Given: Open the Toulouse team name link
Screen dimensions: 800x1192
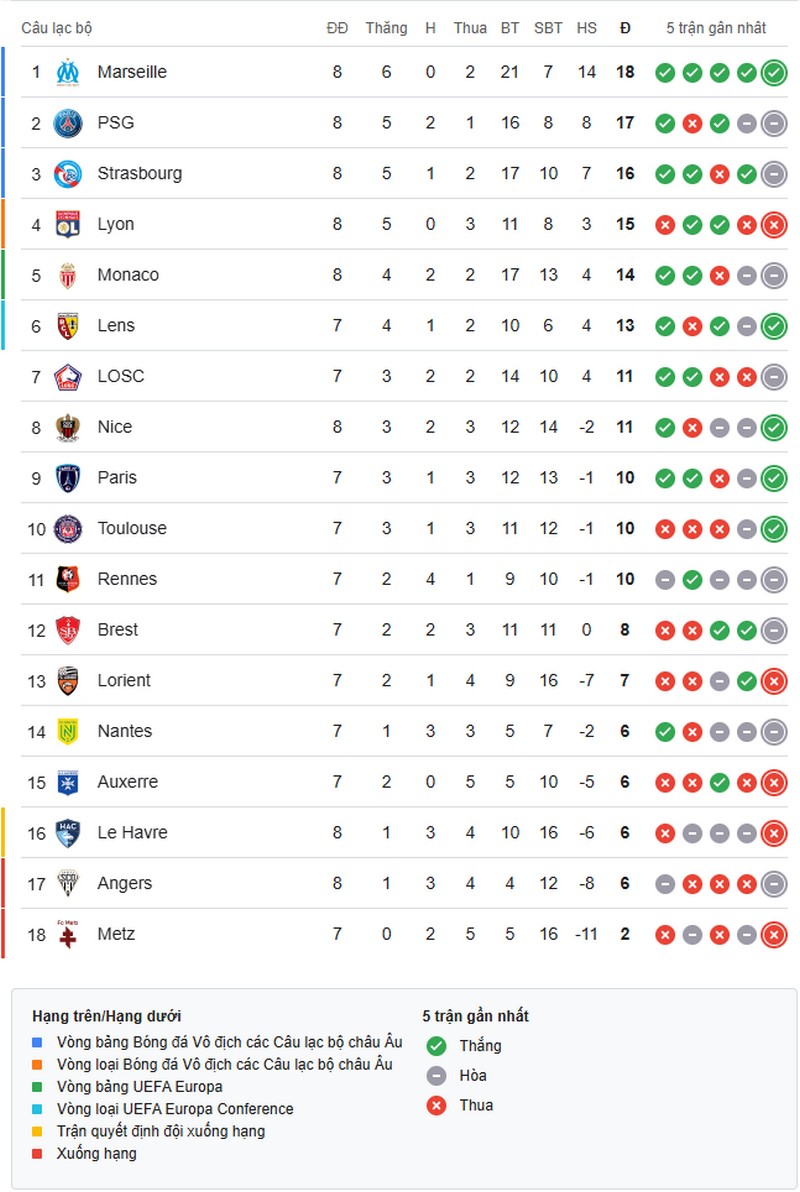Looking at the screenshot, I should coord(132,528).
